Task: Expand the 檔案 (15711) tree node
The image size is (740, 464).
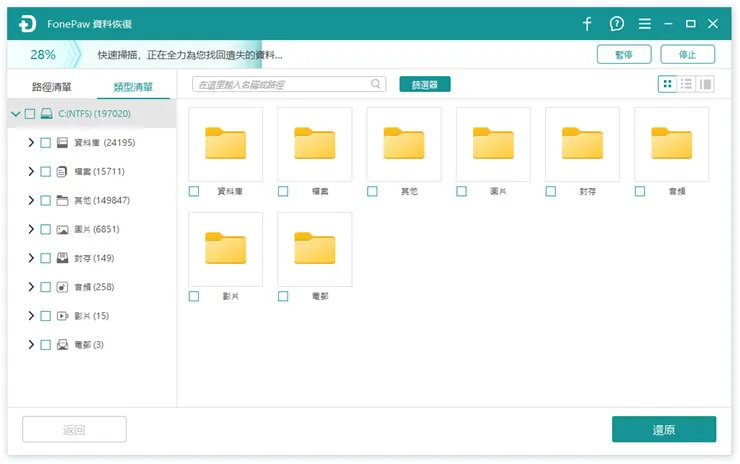Action: (x=31, y=171)
